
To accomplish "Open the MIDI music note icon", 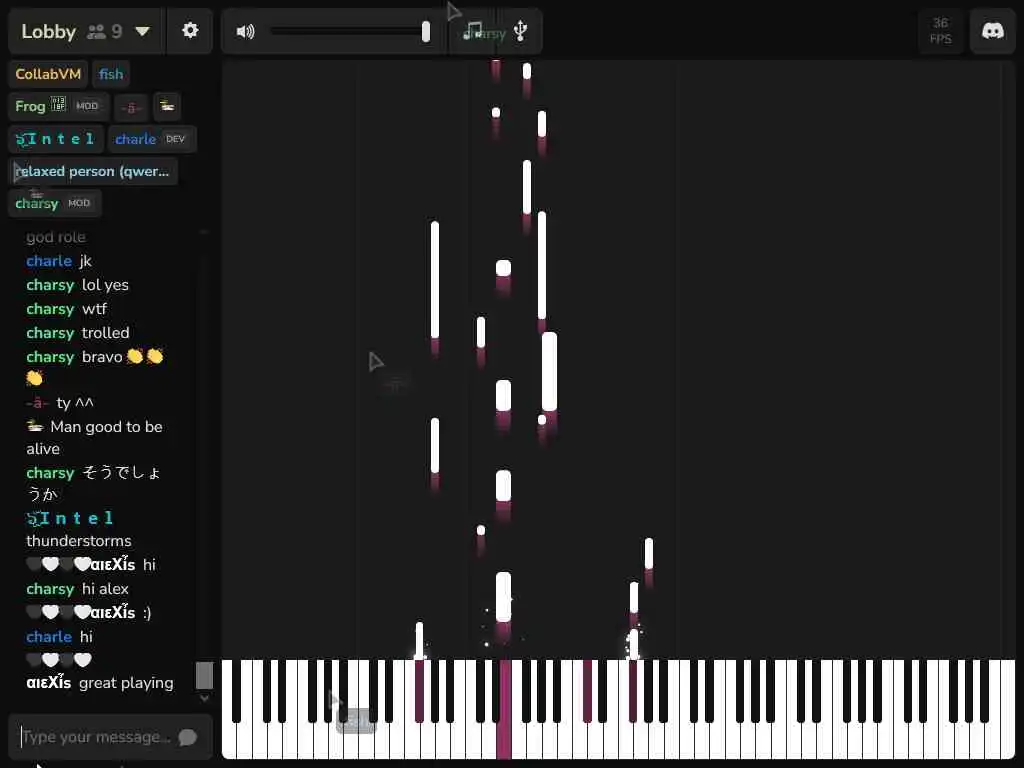I will (472, 31).
